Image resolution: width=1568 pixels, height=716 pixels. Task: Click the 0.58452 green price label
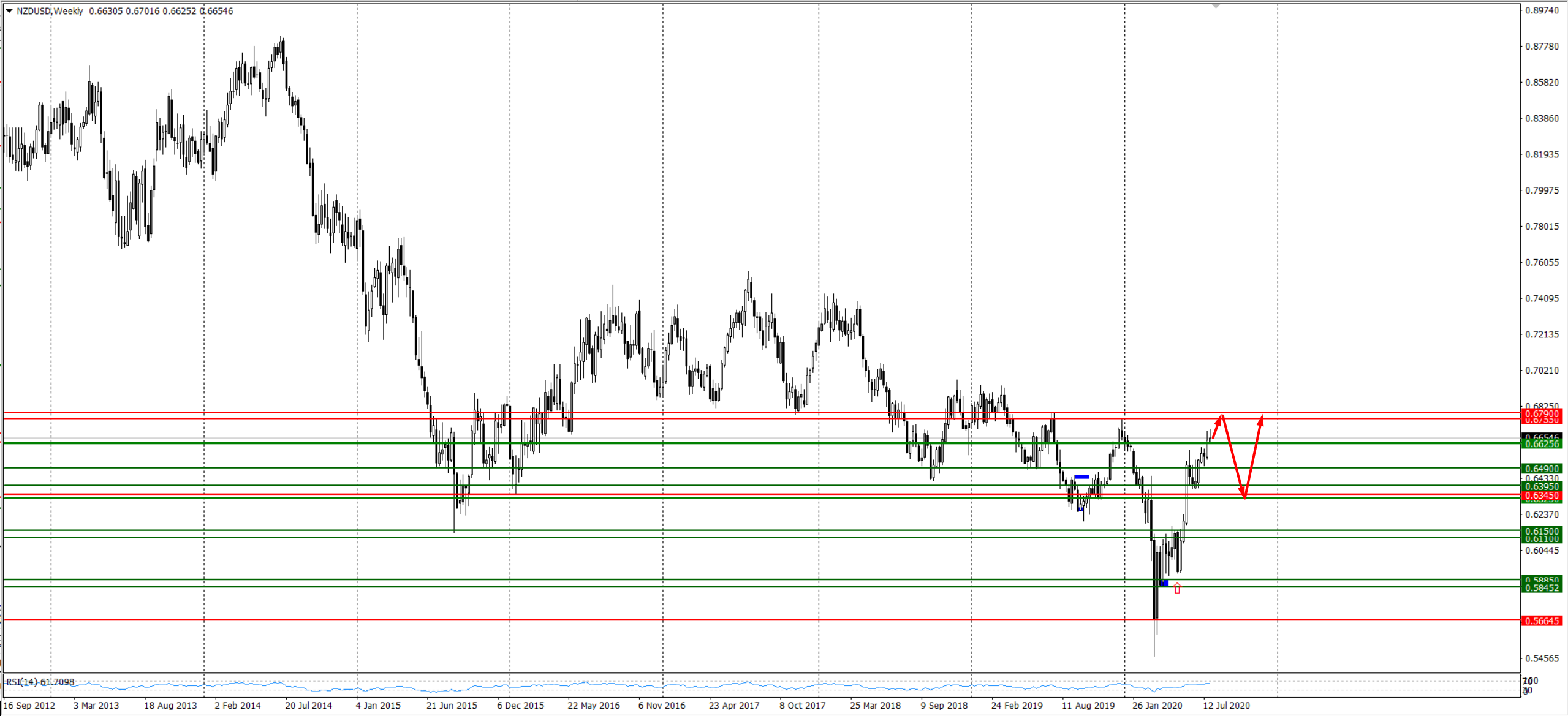(x=1542, y=588)
